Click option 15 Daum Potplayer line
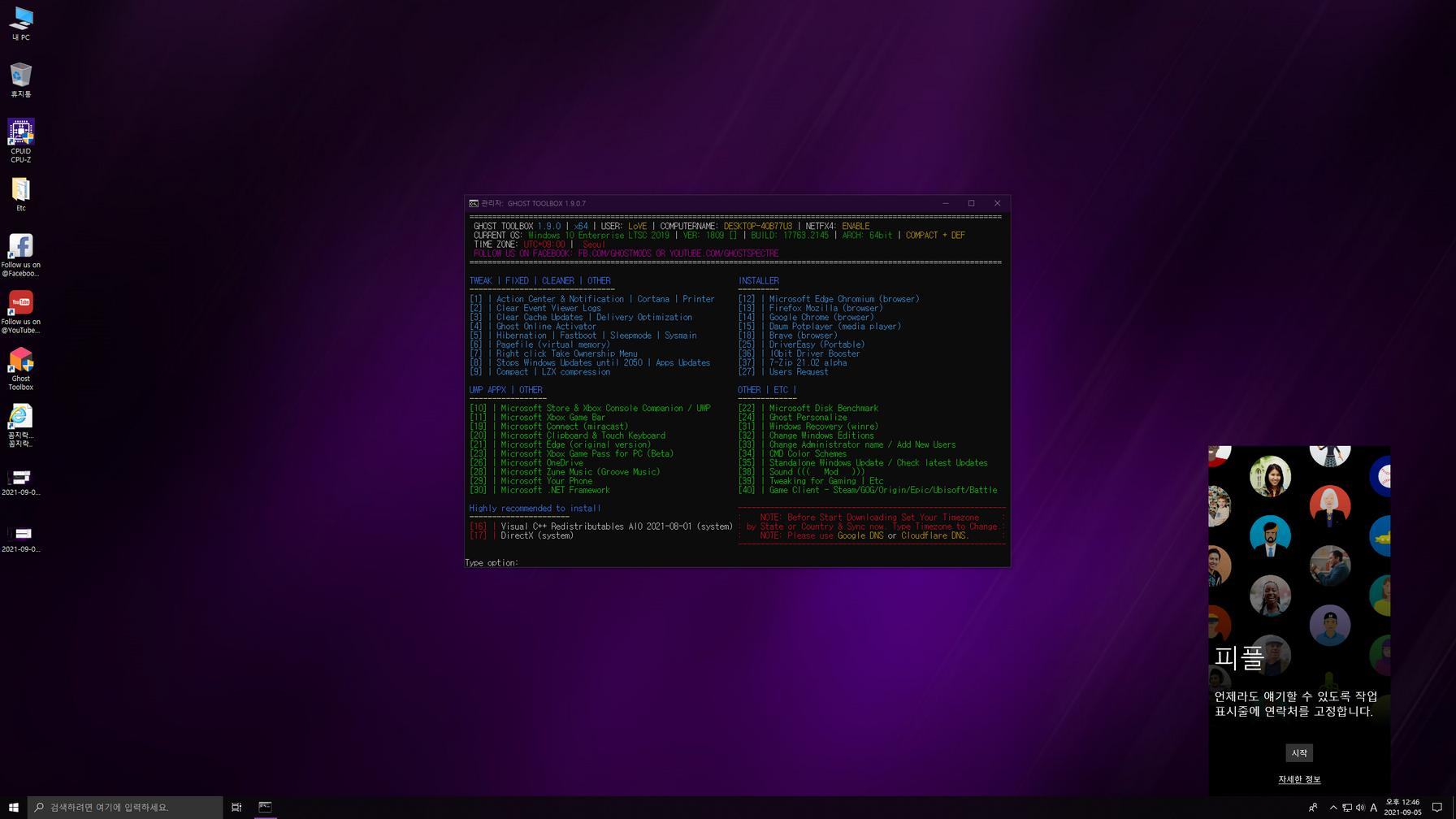Screen dimensions: 1456x819 819,327
